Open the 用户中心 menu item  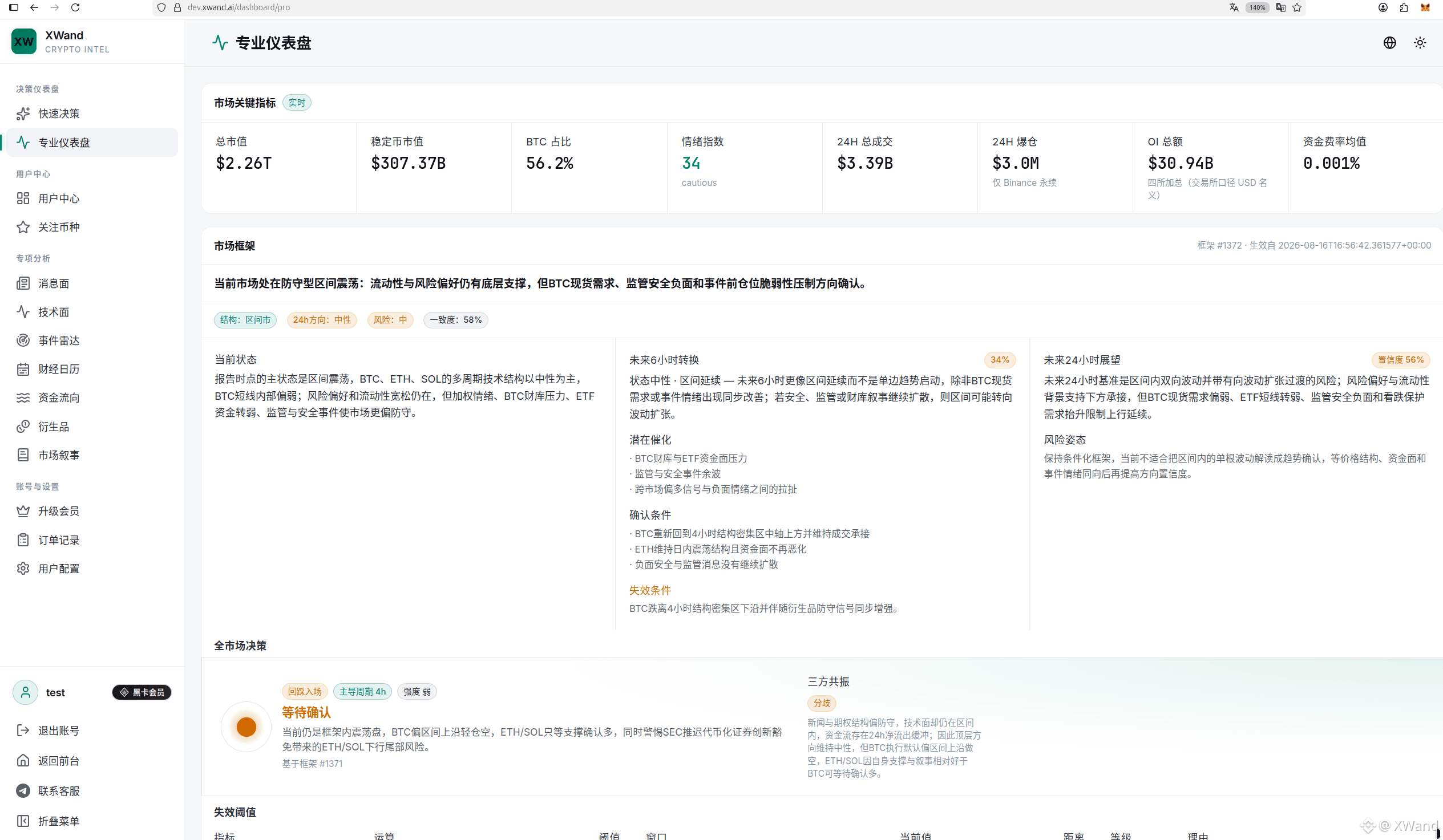point(92,198)
